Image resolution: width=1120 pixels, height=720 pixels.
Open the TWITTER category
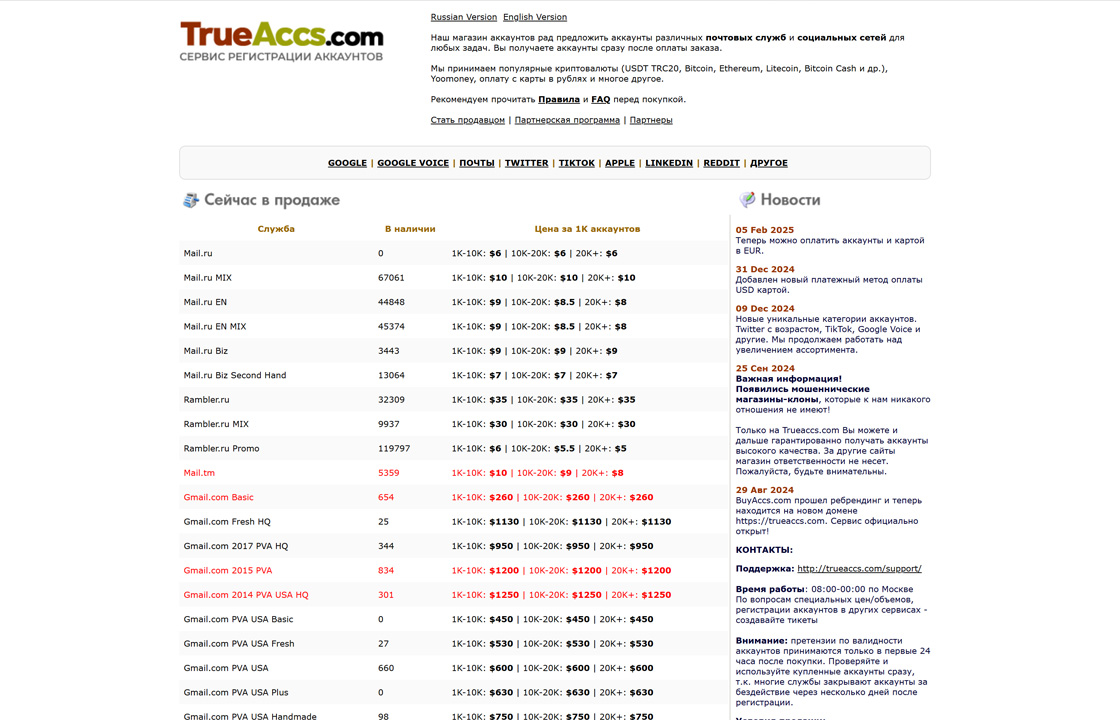point(526,163)
